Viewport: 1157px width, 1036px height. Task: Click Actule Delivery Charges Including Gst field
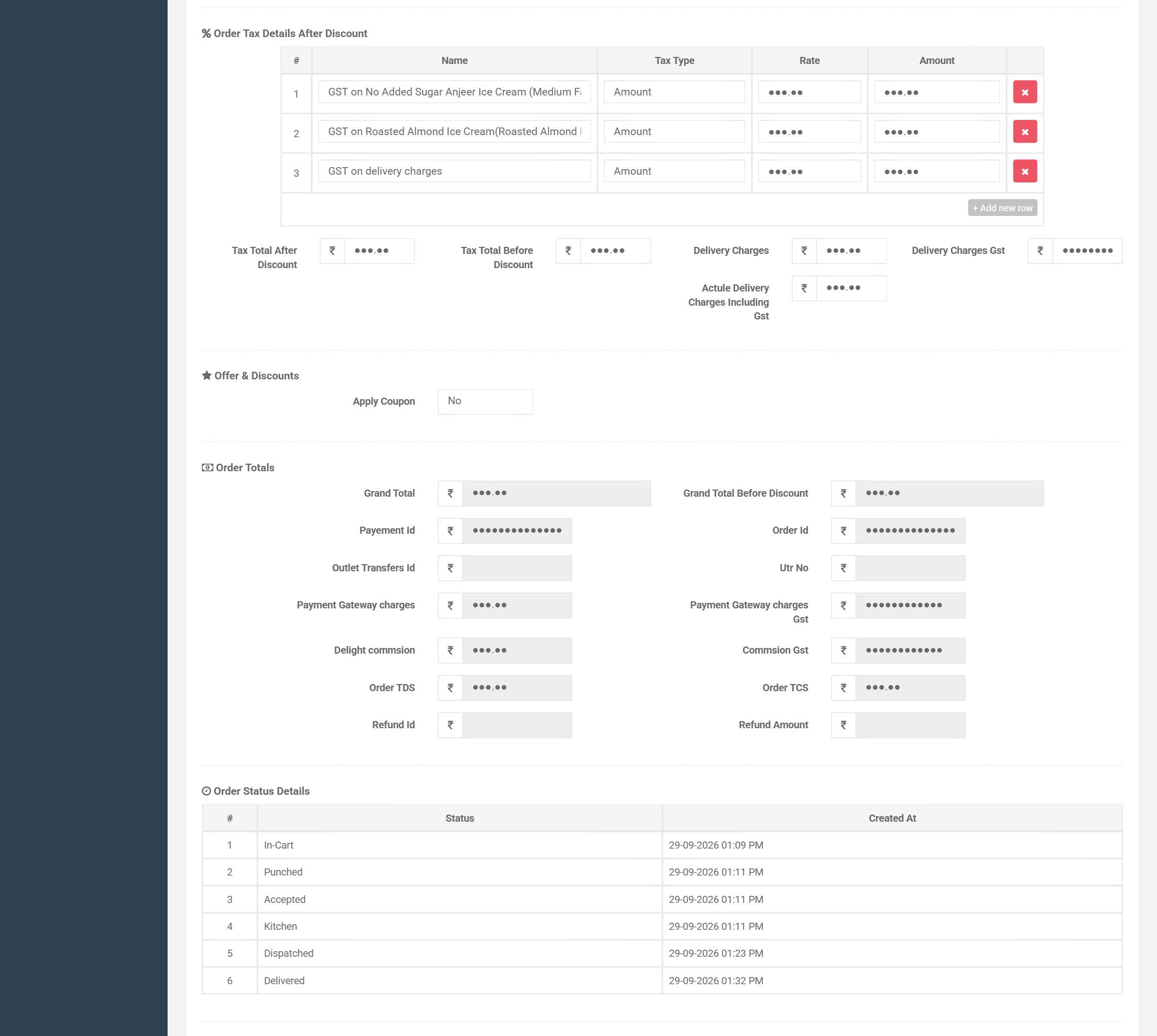(x=851, y=288)
